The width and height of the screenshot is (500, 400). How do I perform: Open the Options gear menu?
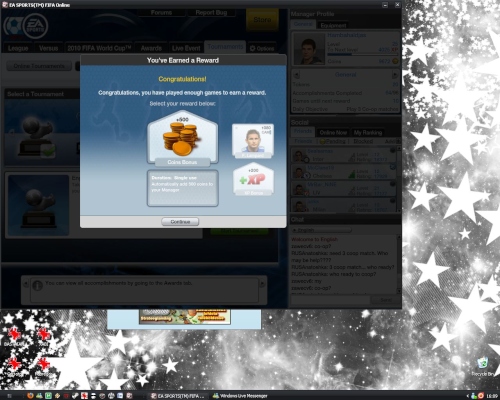pos(262,49)
